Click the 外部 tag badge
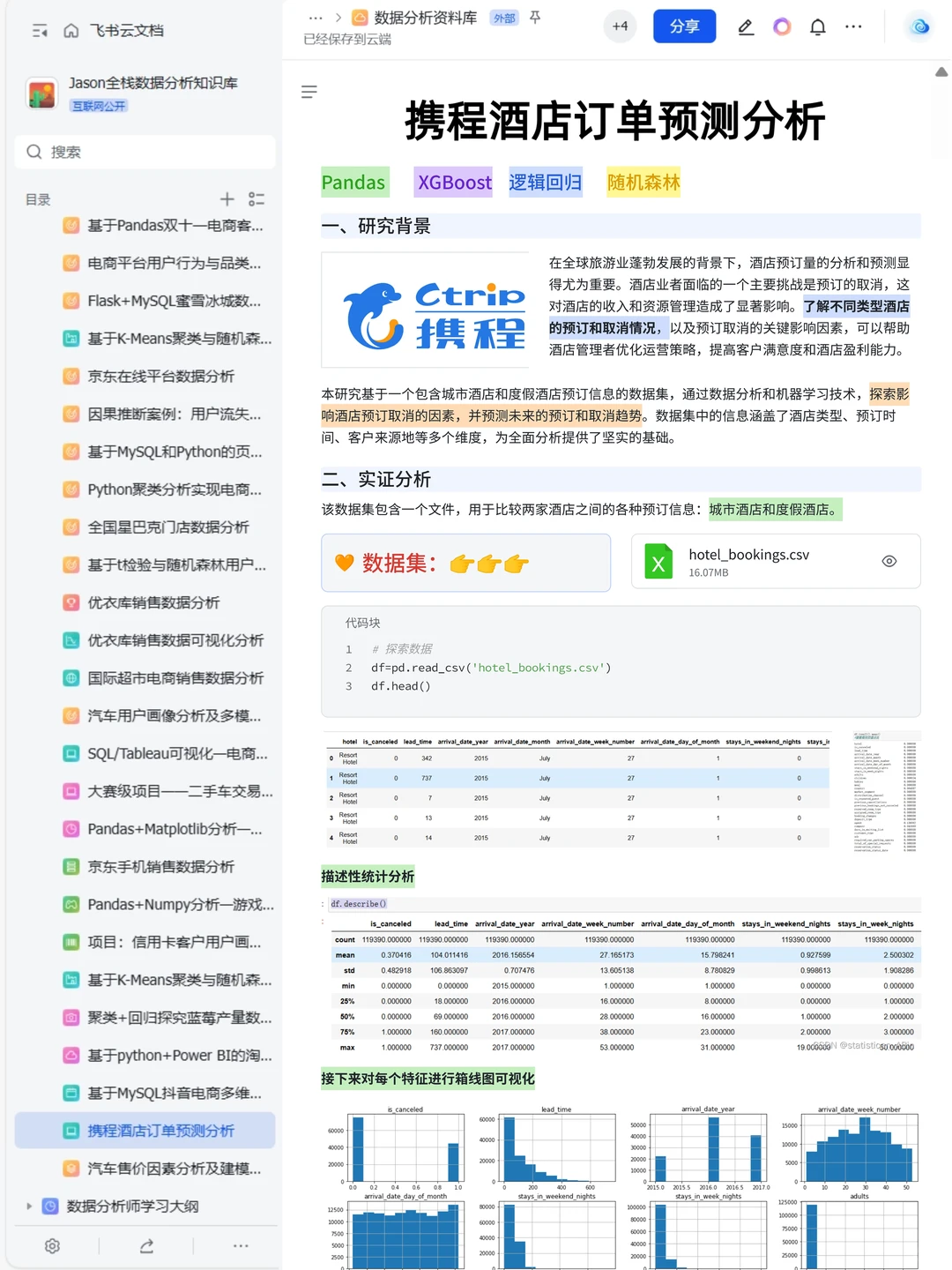This screenshot has height=1270, width=952. pos(504,18)
